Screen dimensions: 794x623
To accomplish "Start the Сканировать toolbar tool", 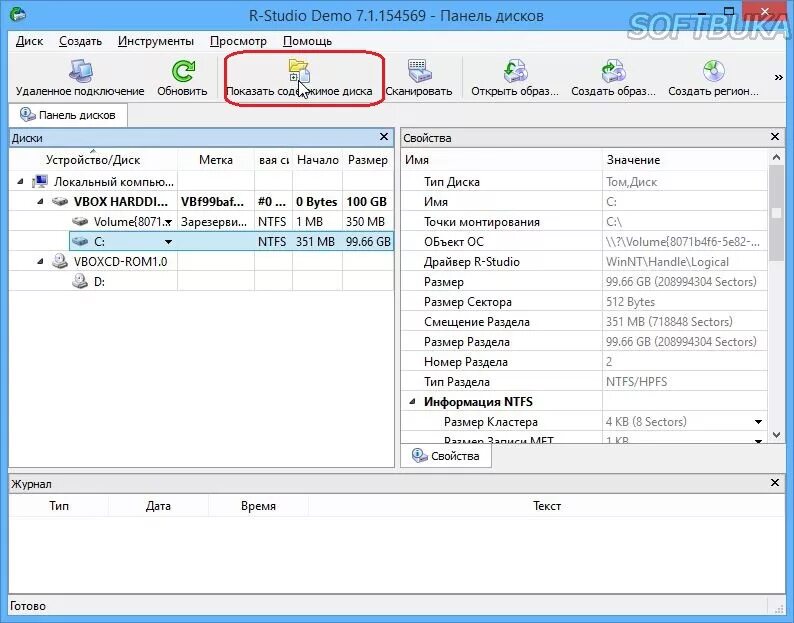I will [418, 79].
